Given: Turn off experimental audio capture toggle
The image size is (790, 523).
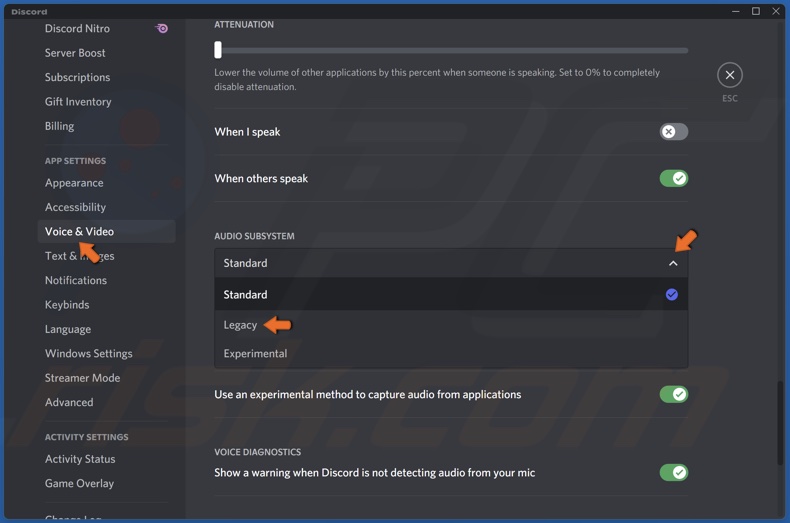Looking at the screenshot, I should 673,394.
